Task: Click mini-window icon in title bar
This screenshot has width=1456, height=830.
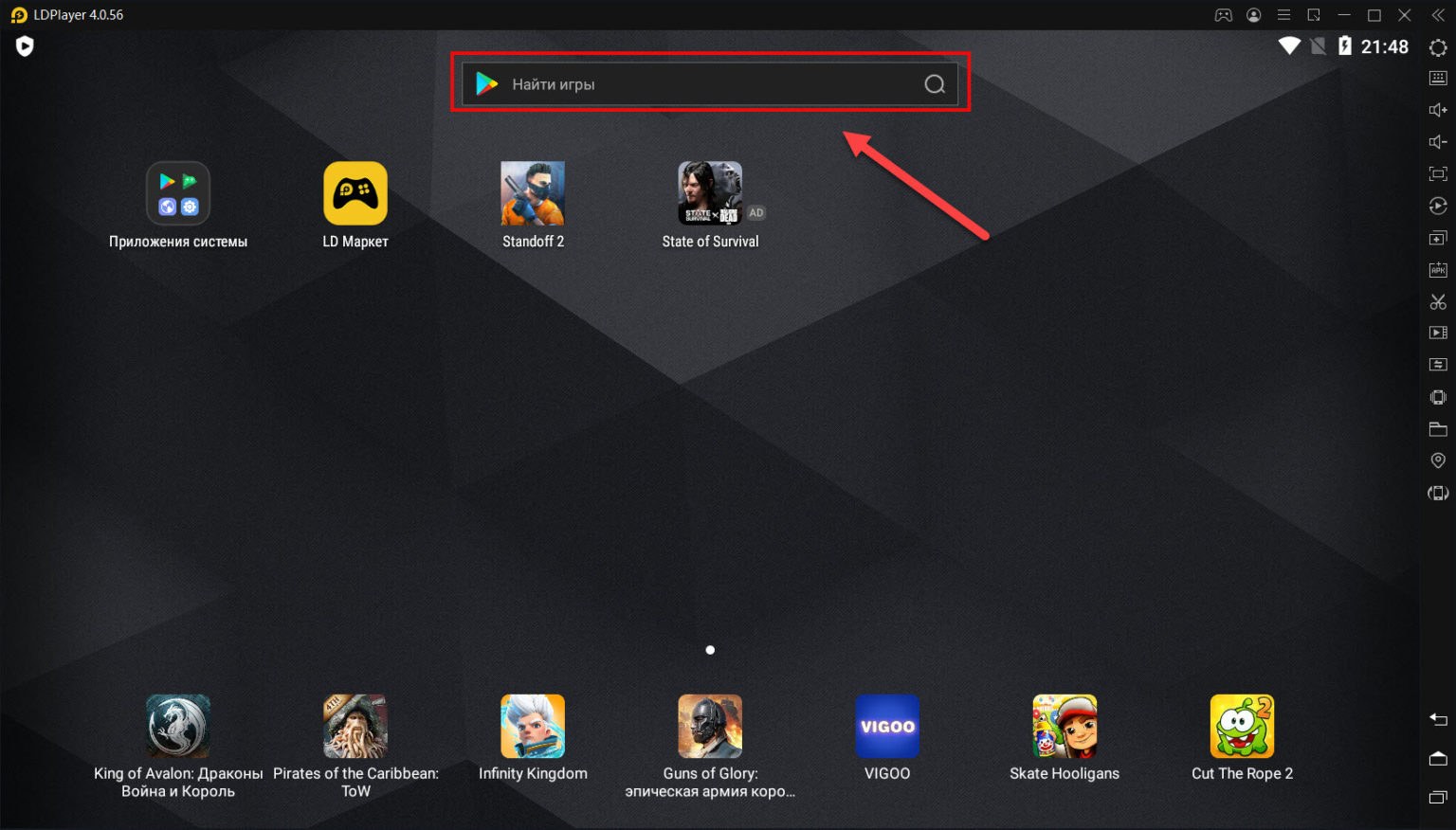Action: [x=1314, y=15]
